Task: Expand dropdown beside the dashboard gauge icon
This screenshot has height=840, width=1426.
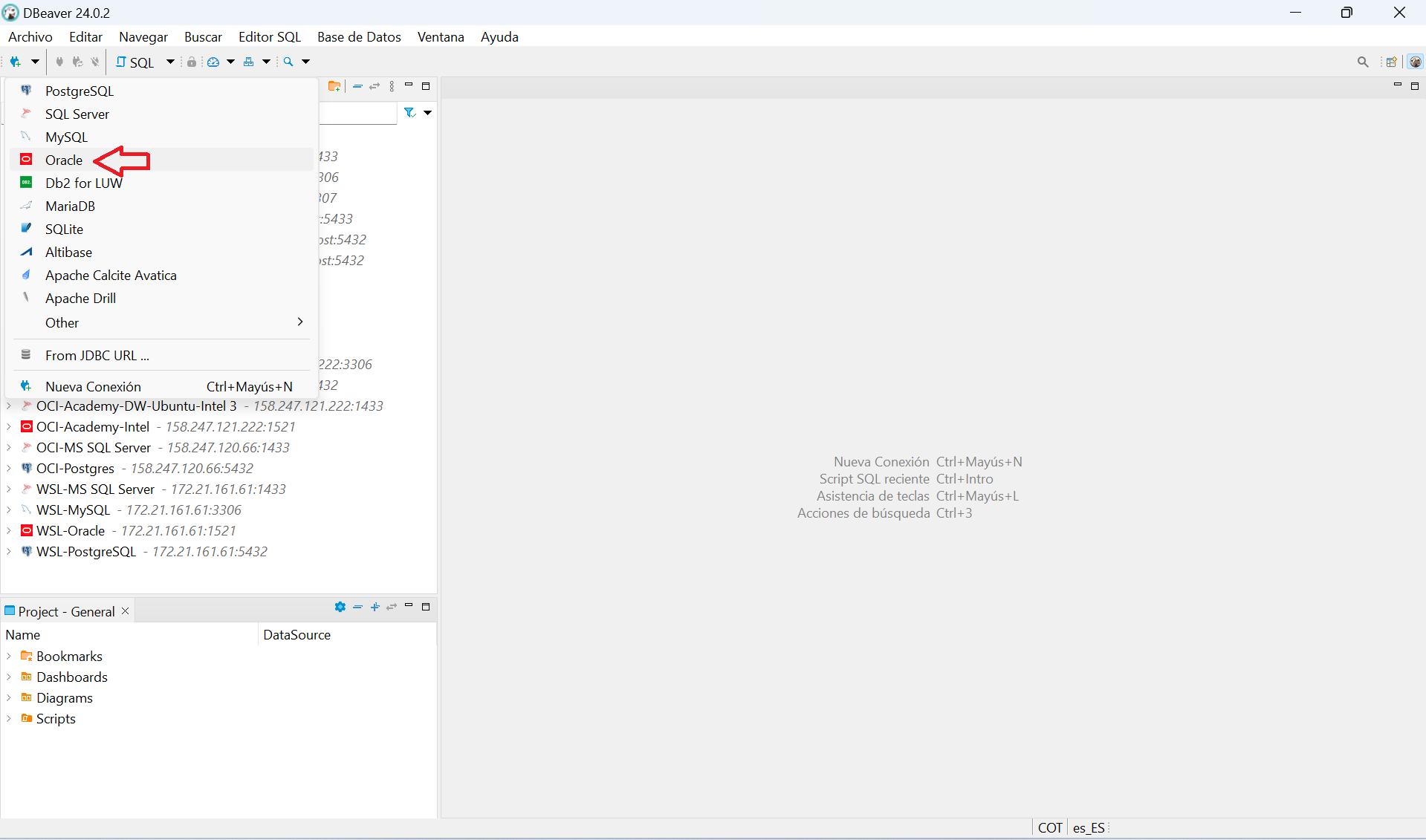Action: tap(230, 62)
